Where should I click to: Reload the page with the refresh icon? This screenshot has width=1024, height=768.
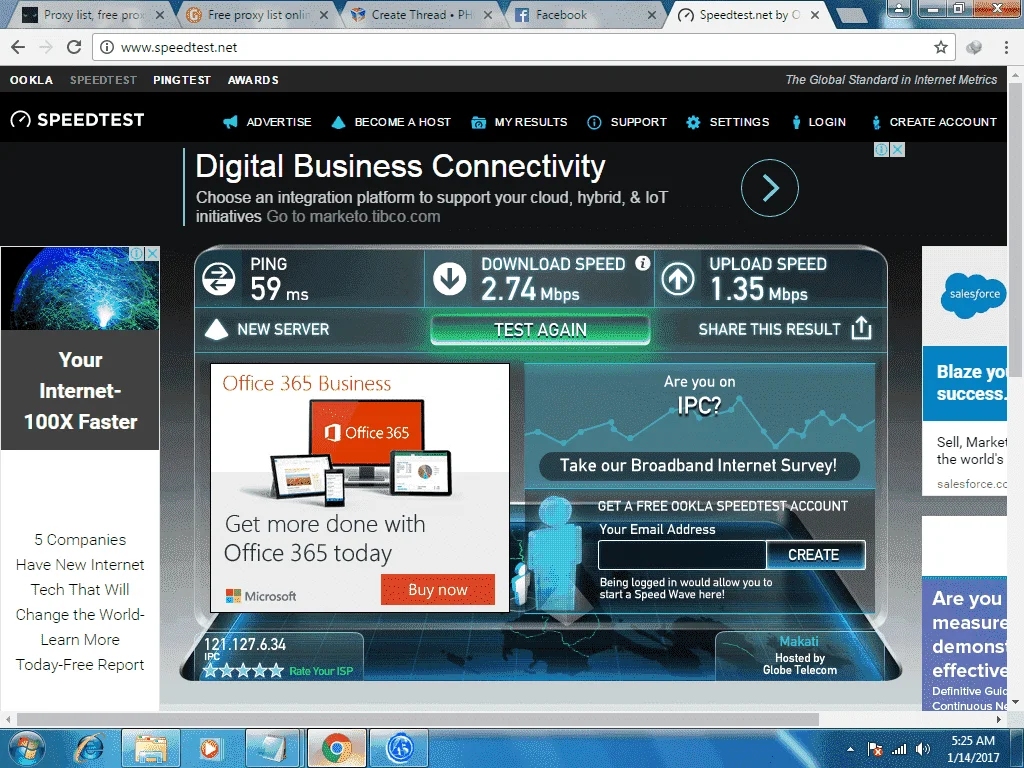pos(74,47)
